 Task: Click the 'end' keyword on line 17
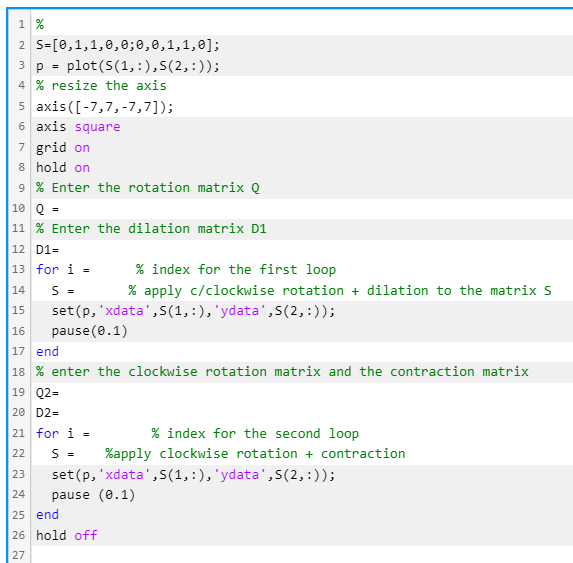pyautogui.click(x=48, y=352)
